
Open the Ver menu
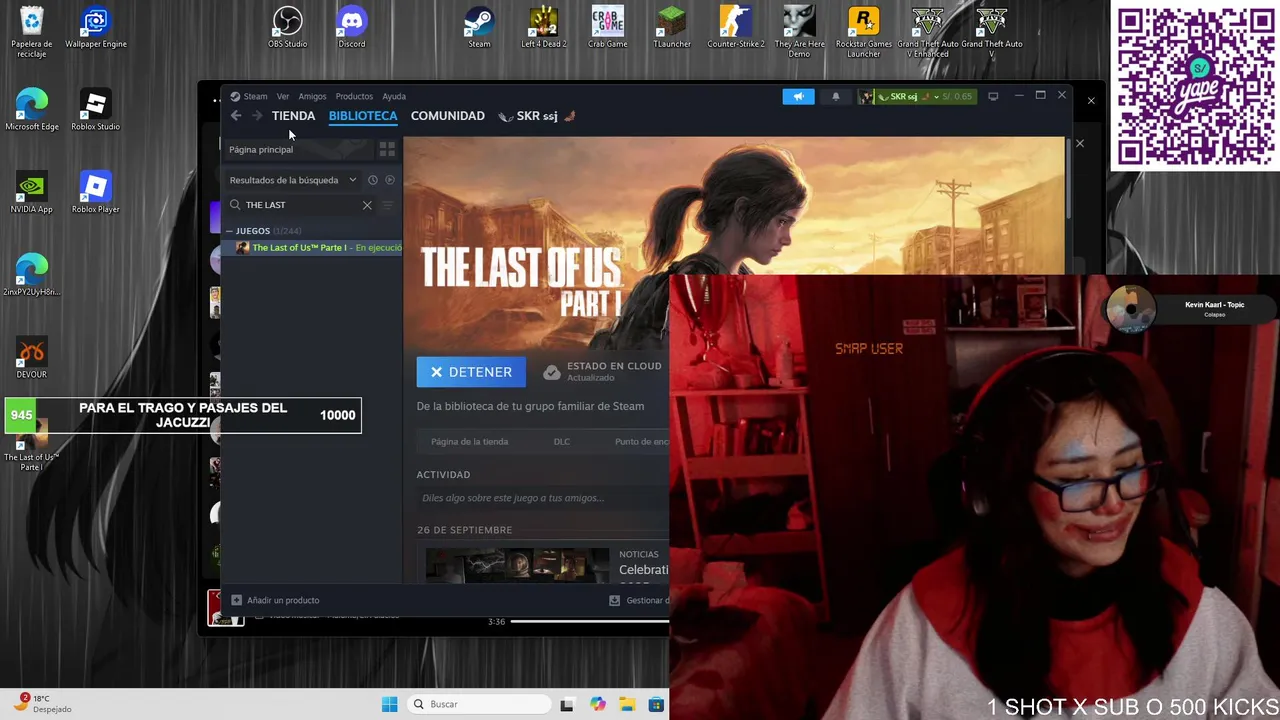(x=283, y=96)
